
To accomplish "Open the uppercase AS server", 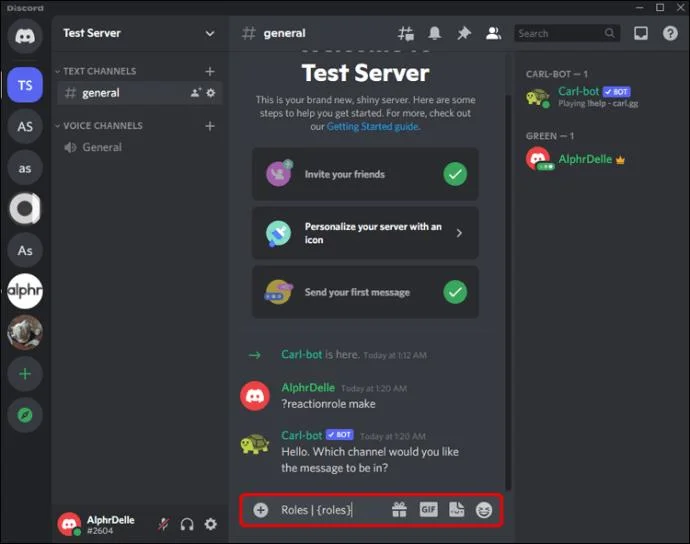I will [x=25, y=126].
